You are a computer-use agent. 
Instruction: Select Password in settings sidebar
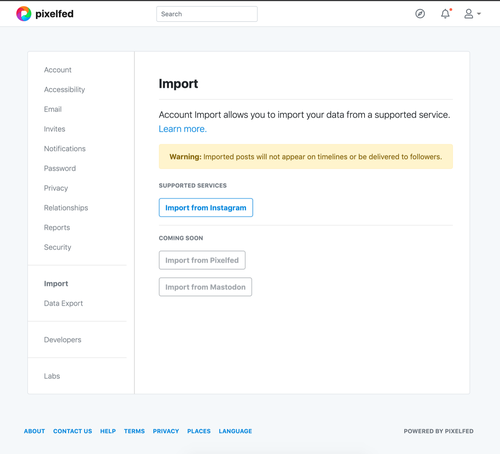(x=60, y=168)
